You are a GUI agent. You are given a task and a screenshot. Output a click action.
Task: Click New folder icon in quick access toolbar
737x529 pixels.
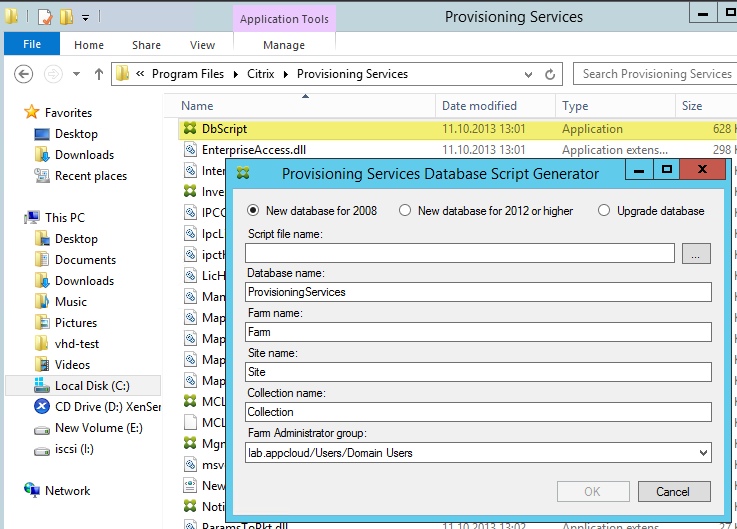[66, 17]
